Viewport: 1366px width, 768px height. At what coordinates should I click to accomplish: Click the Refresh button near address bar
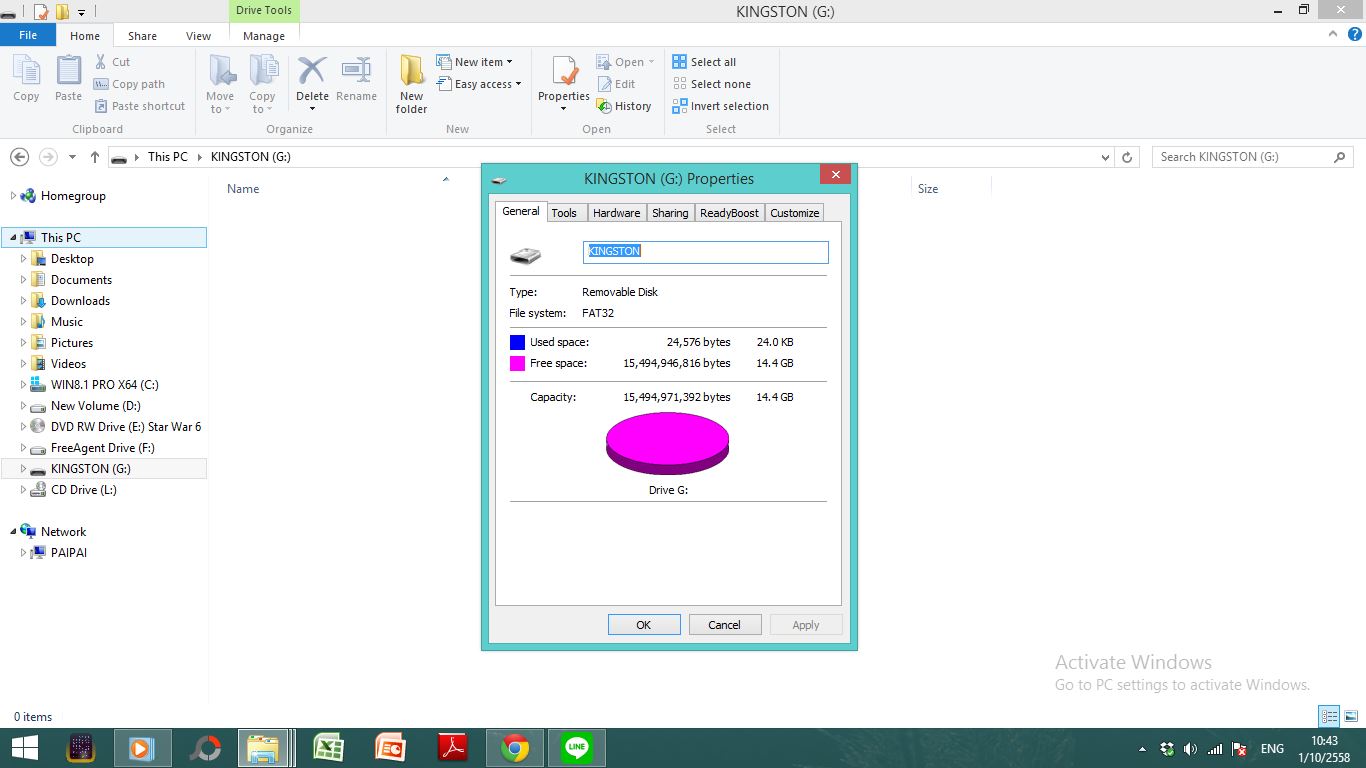tap(1127, 157)
